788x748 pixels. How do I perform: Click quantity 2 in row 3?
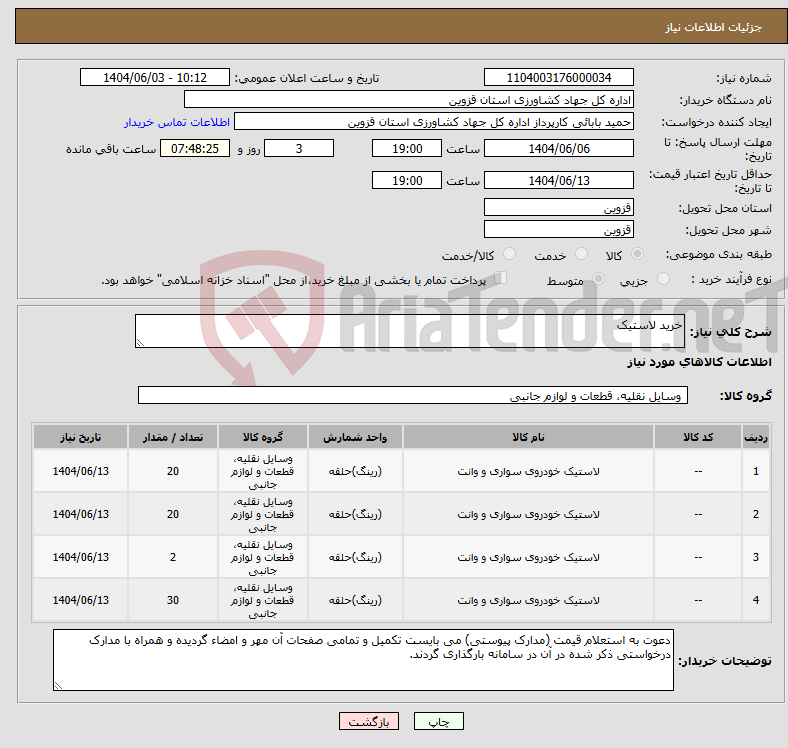coord(173,556)
